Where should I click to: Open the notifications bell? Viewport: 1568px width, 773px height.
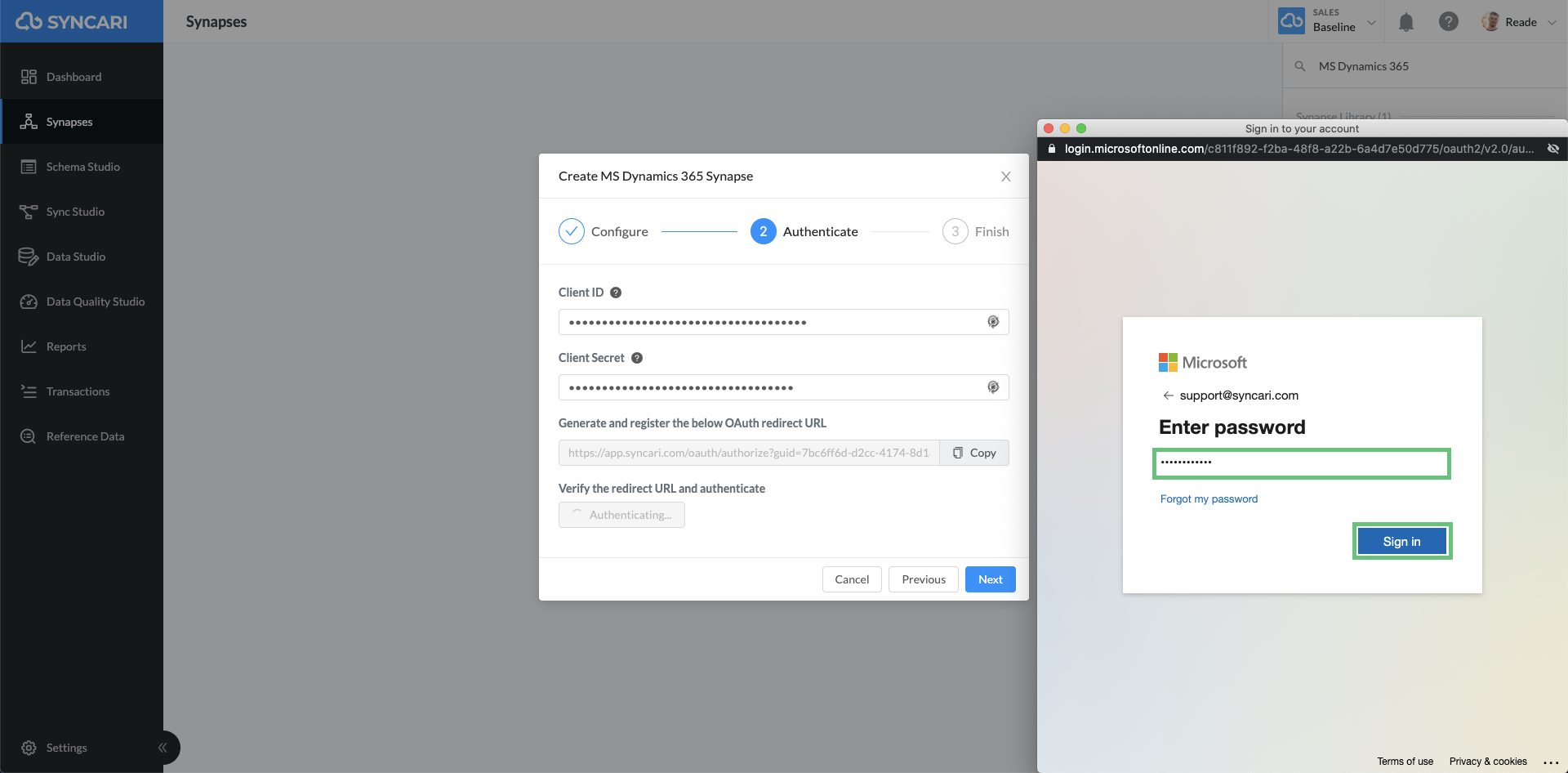[x=1406, y=22]
